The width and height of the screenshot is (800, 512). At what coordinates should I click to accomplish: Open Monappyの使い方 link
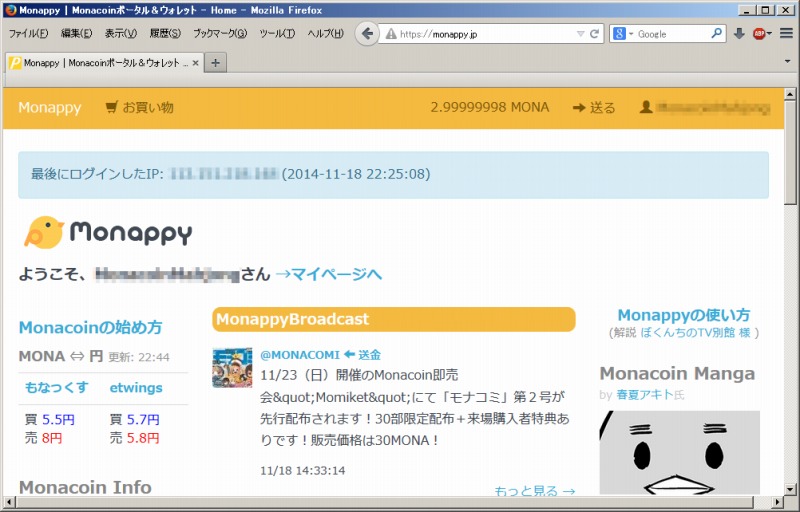click(684, 315)
